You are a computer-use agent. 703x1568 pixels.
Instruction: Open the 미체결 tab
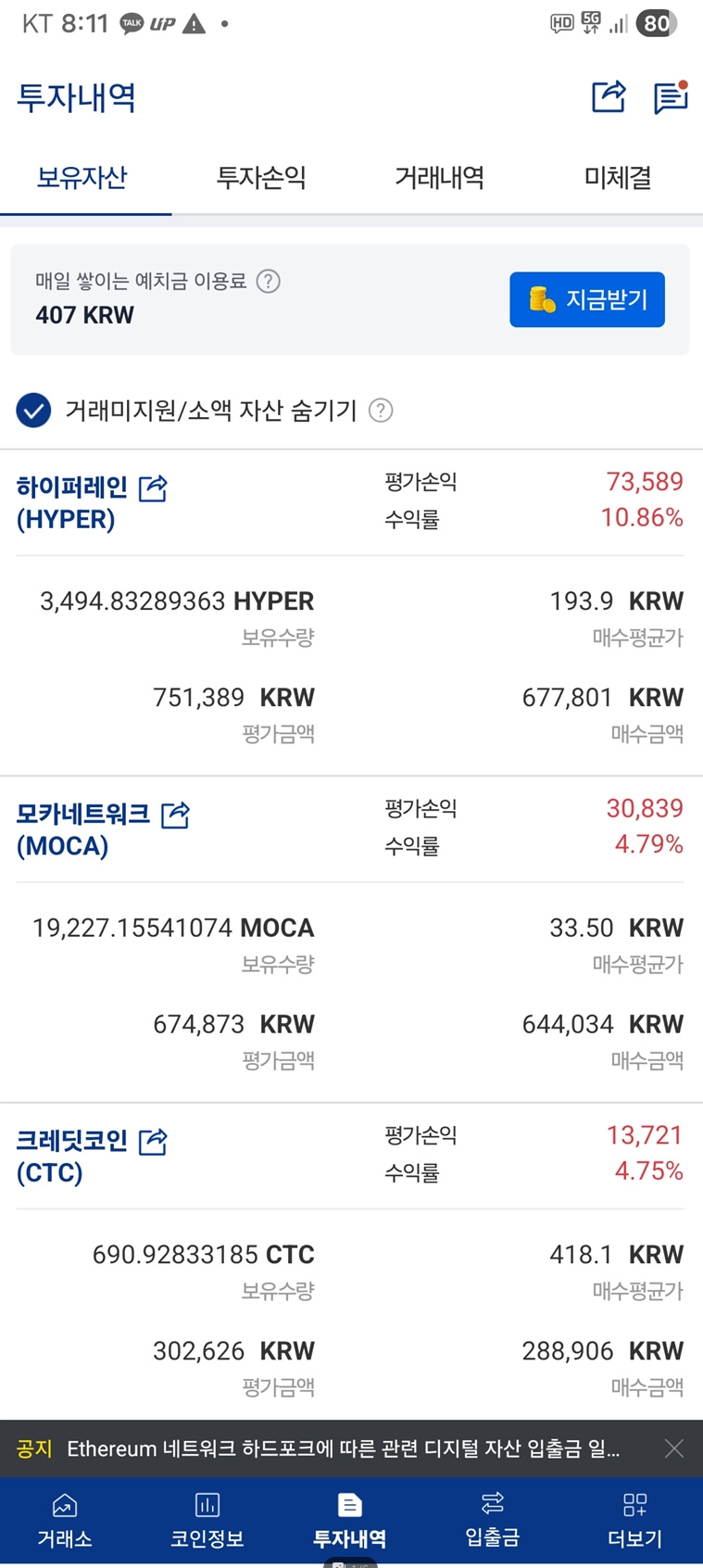(618, 177)
